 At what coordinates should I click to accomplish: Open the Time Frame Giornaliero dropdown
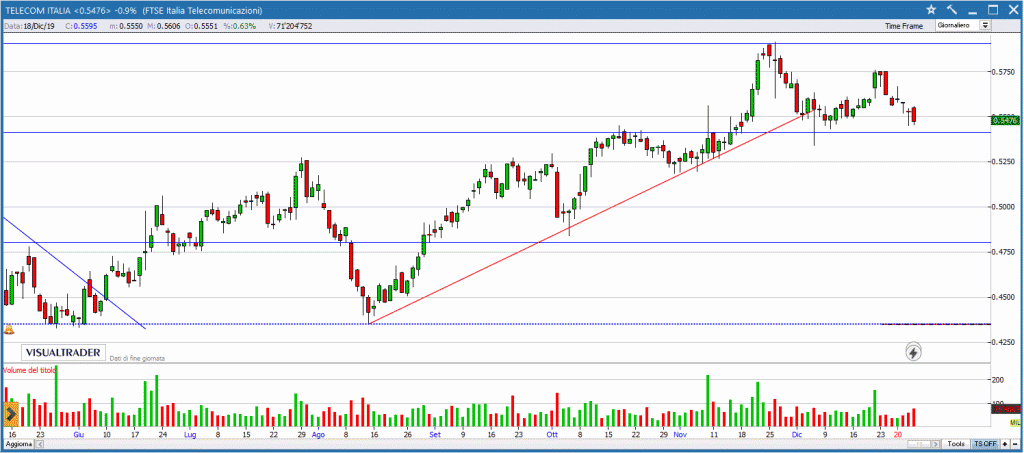point(963,25)
